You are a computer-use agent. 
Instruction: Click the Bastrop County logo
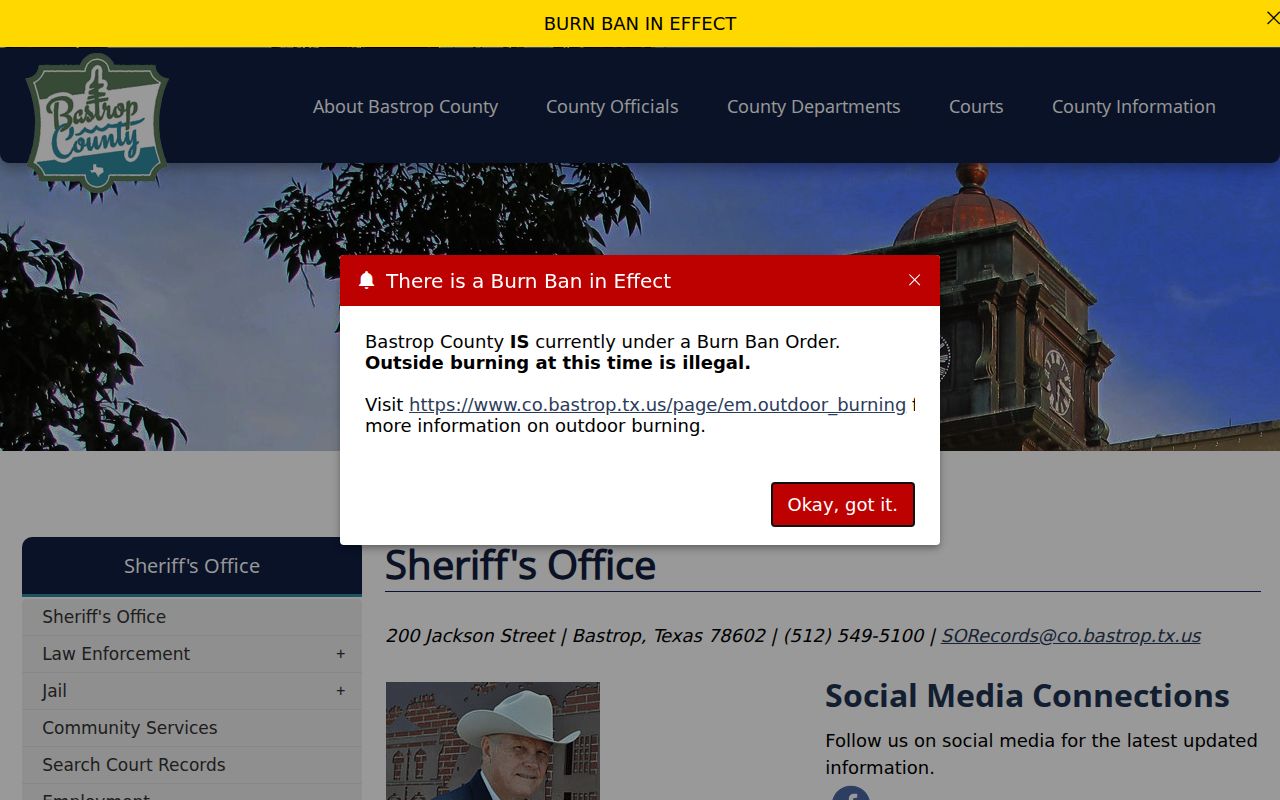[97, 124]
